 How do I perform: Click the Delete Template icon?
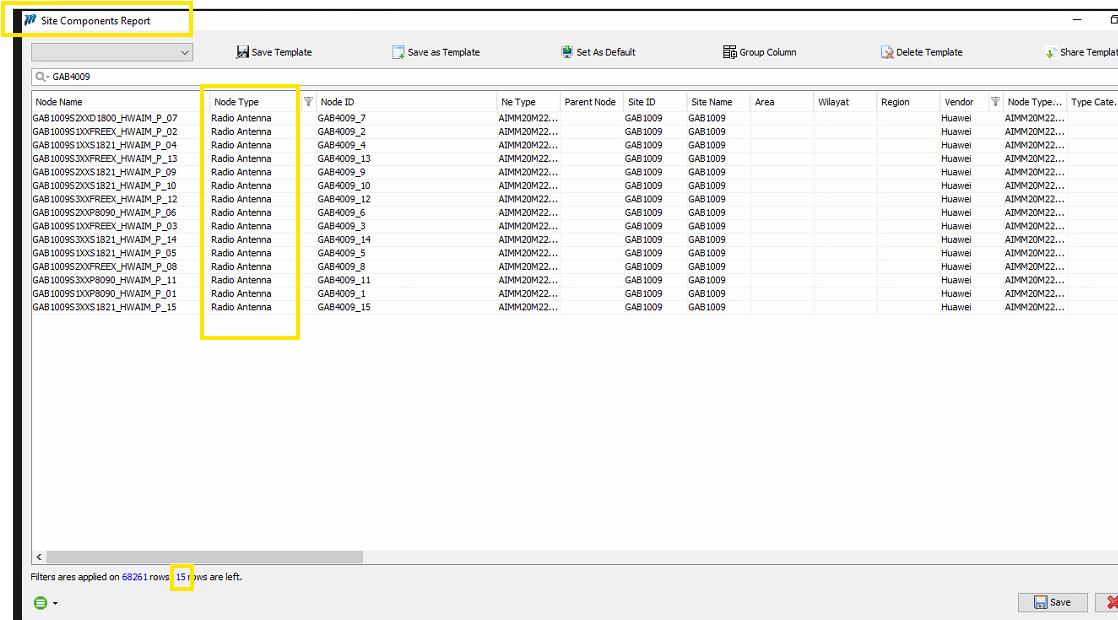[x=887, y=52]
